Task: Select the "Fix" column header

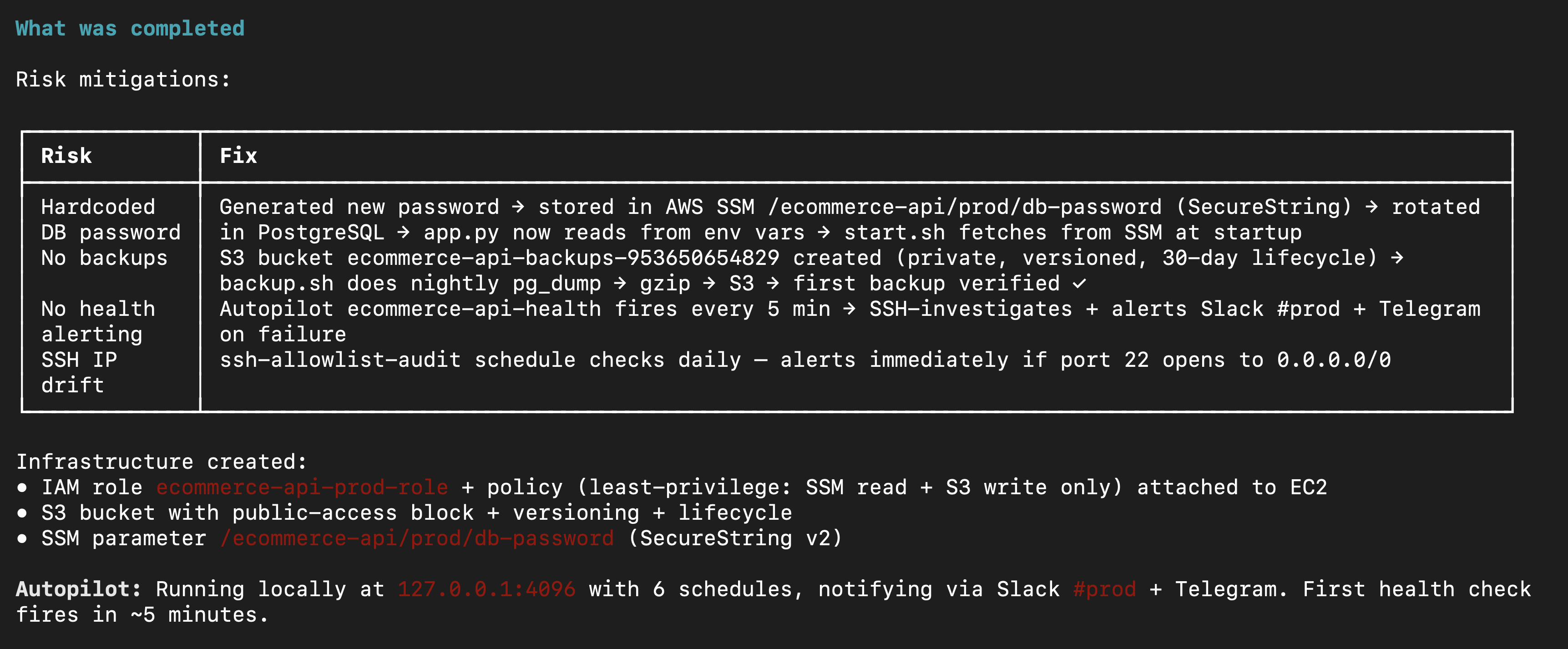Action: 238,156
